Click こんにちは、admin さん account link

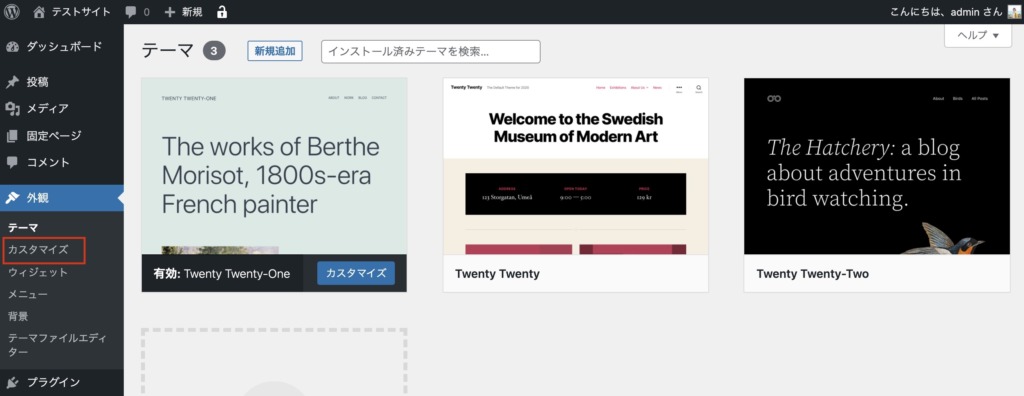point(945,12)
